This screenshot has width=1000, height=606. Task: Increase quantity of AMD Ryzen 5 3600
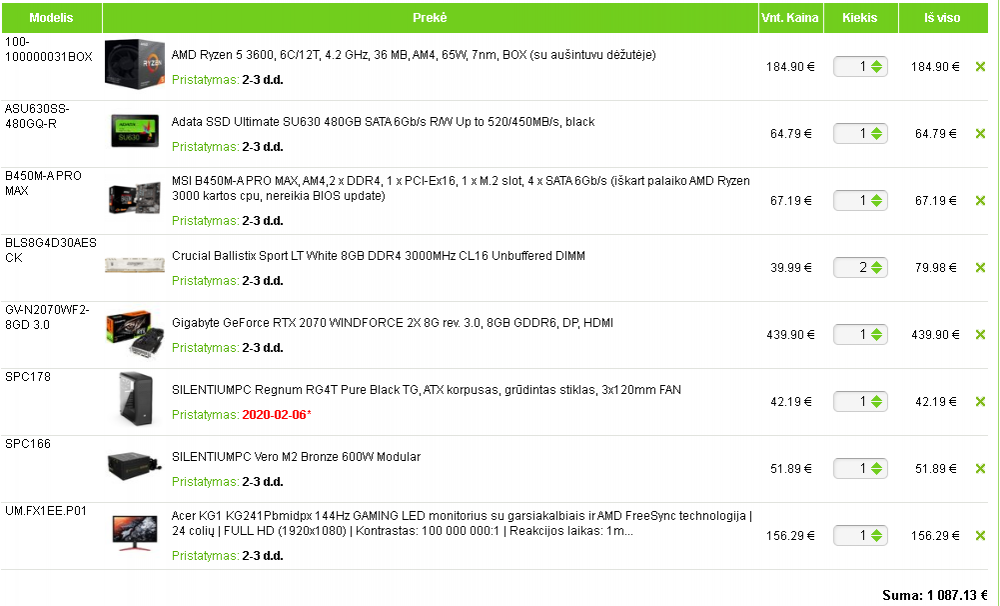tap(877, 63)
